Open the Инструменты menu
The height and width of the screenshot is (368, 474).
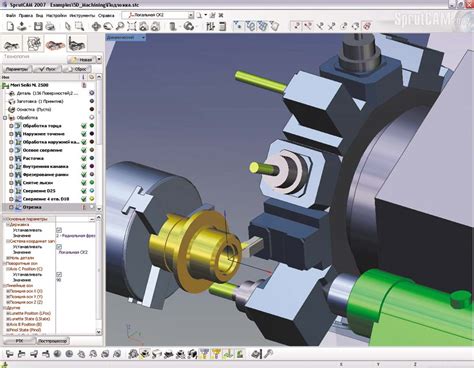pyautogui.click(x=82, y=15)
